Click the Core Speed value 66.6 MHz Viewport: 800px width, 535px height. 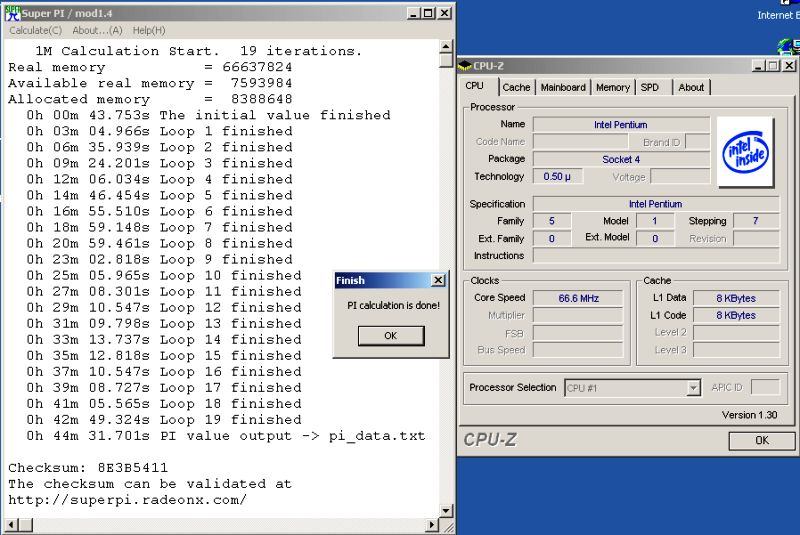(578, 298)
